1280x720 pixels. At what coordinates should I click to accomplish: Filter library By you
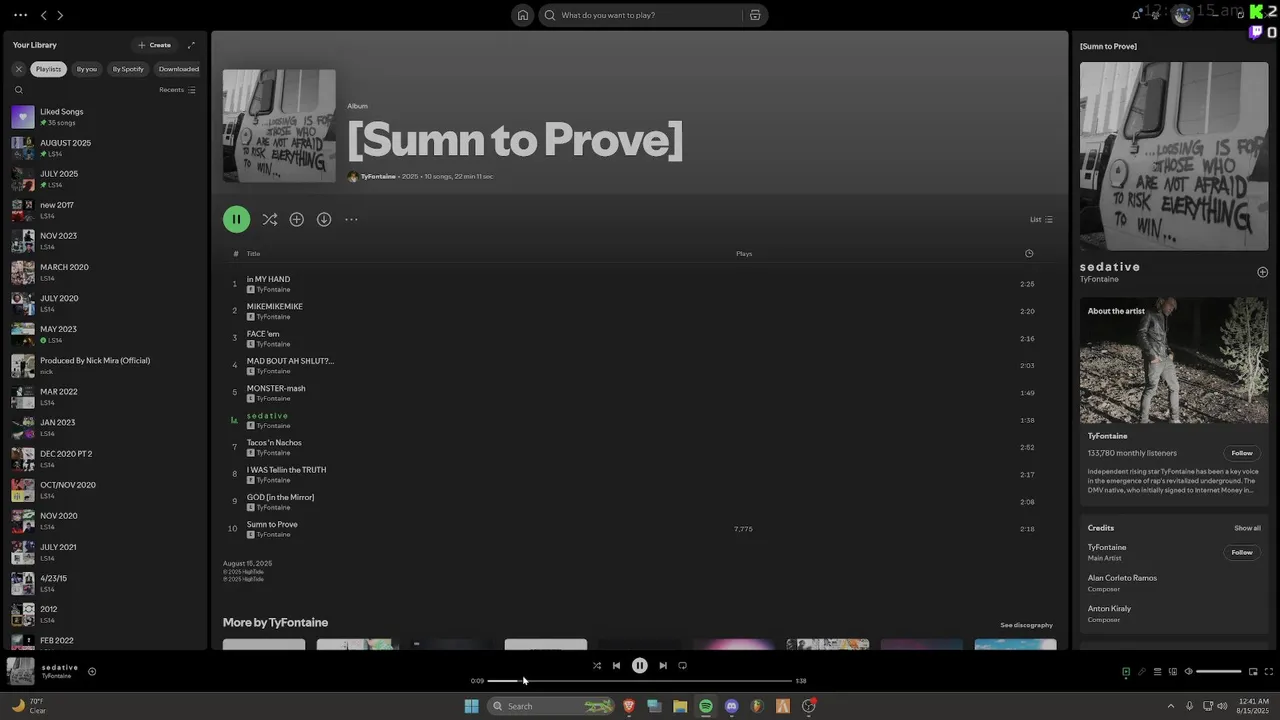tap(87, 69)
